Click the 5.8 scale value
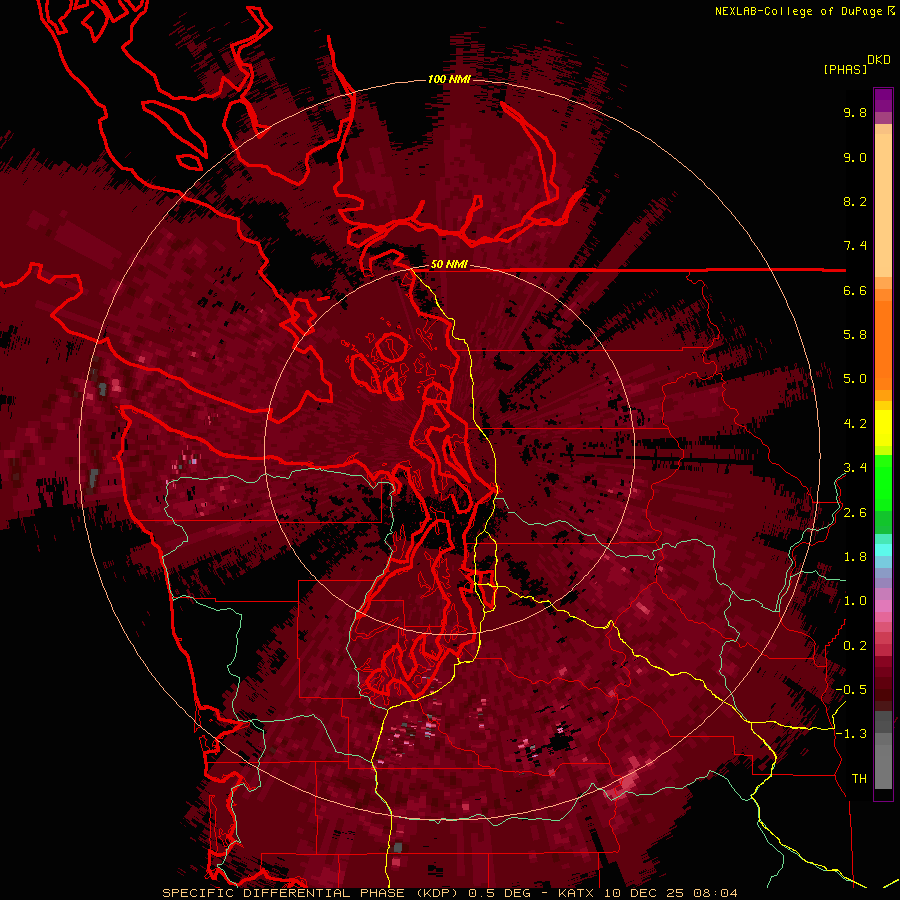 pos(855,335)
